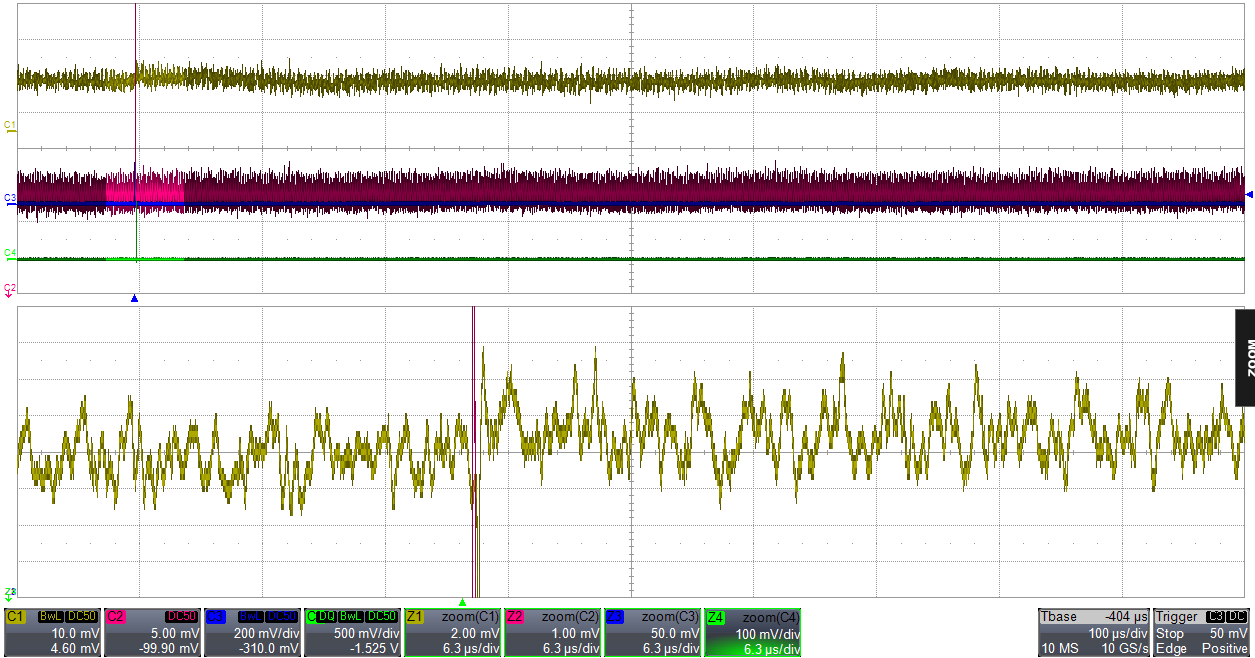Click the blue trigger level arrow at right edge
Screen dimensions: 1255x658
click(1248, 195)
